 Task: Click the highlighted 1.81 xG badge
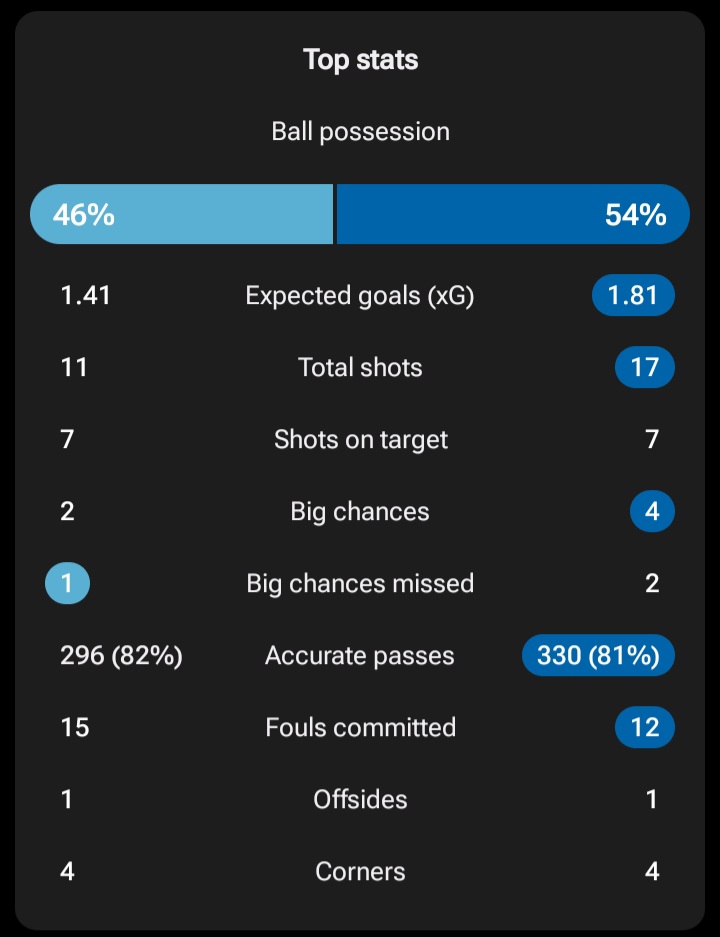coord(633,296)
